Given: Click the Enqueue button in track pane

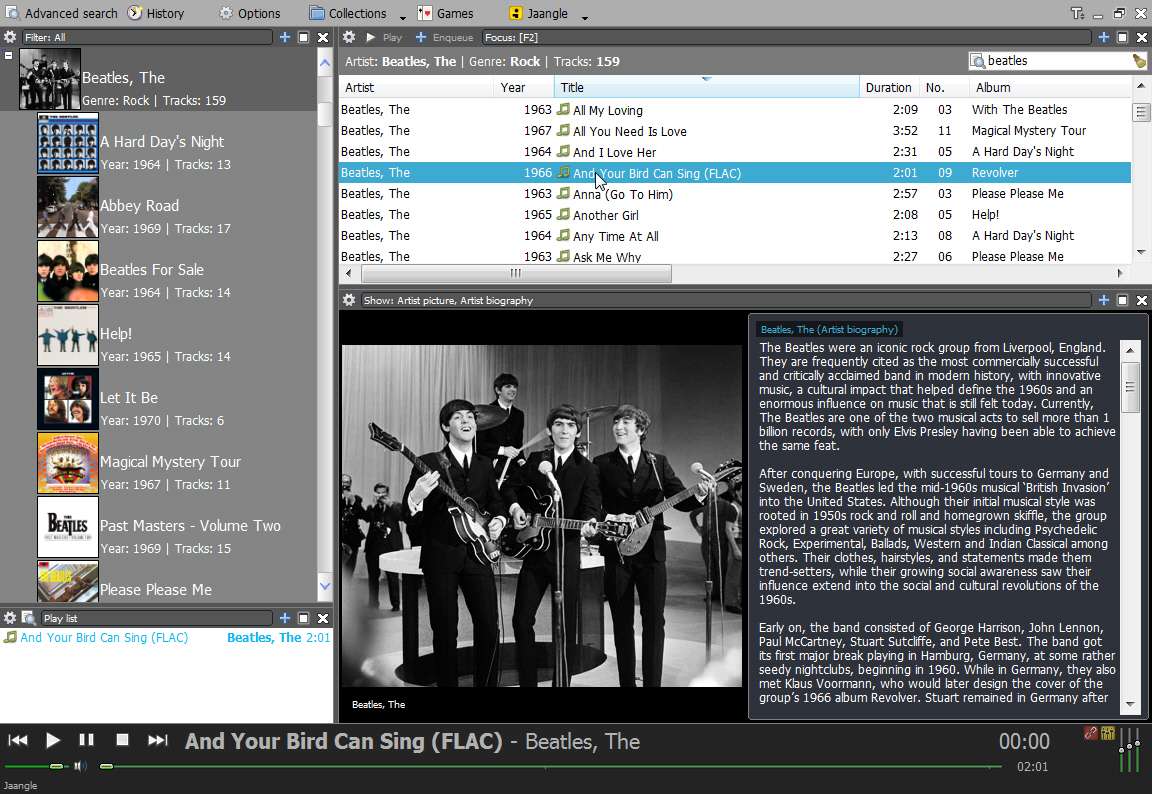Looking at the screenshot, I should 444,37.
